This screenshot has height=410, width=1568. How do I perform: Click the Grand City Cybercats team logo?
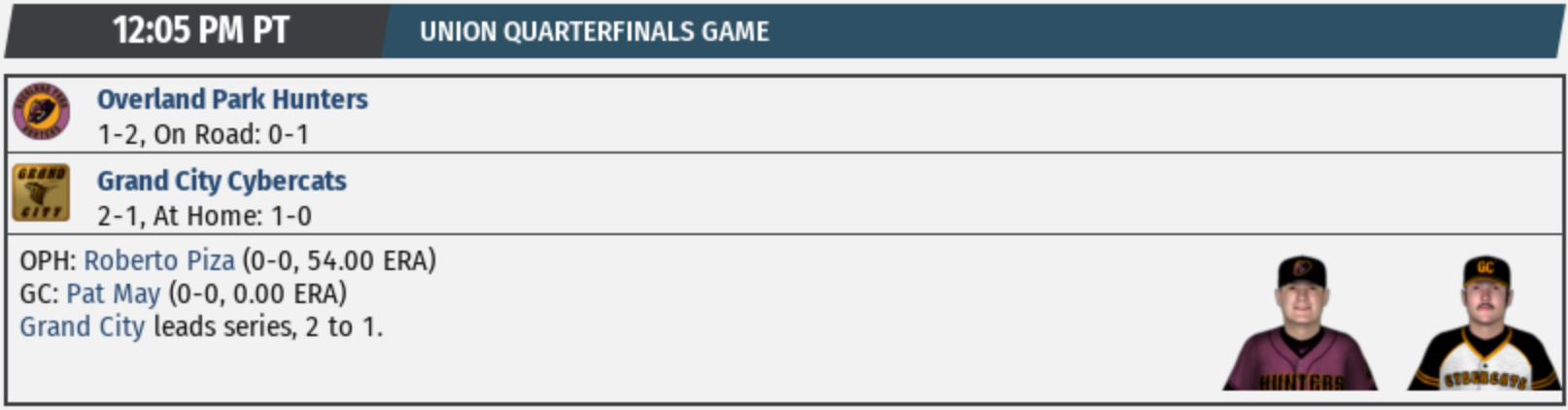click(x=41, y=192)
